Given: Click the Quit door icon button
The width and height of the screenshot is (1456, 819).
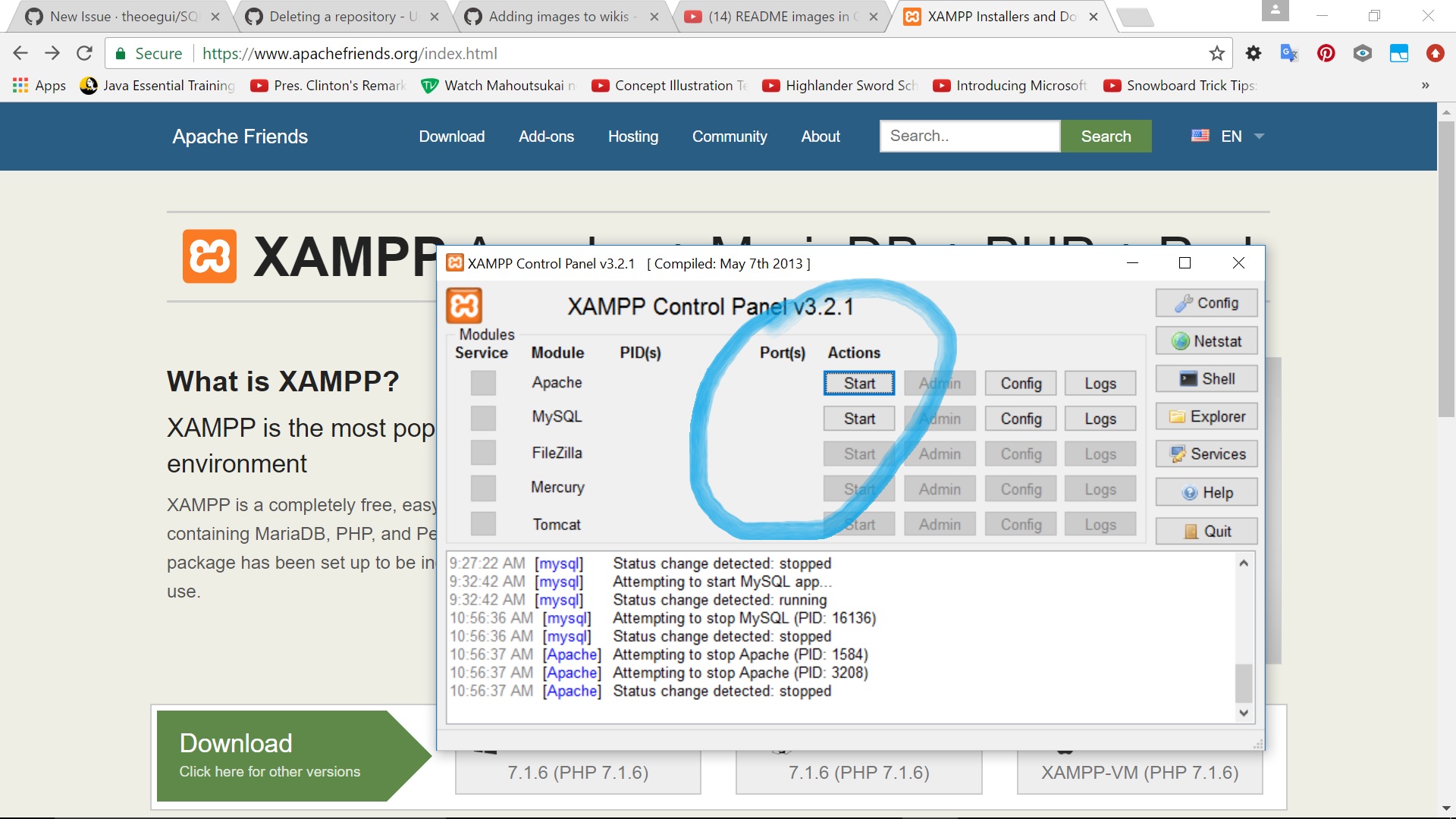Looking at the screenshot, I should pos(1206,532).
